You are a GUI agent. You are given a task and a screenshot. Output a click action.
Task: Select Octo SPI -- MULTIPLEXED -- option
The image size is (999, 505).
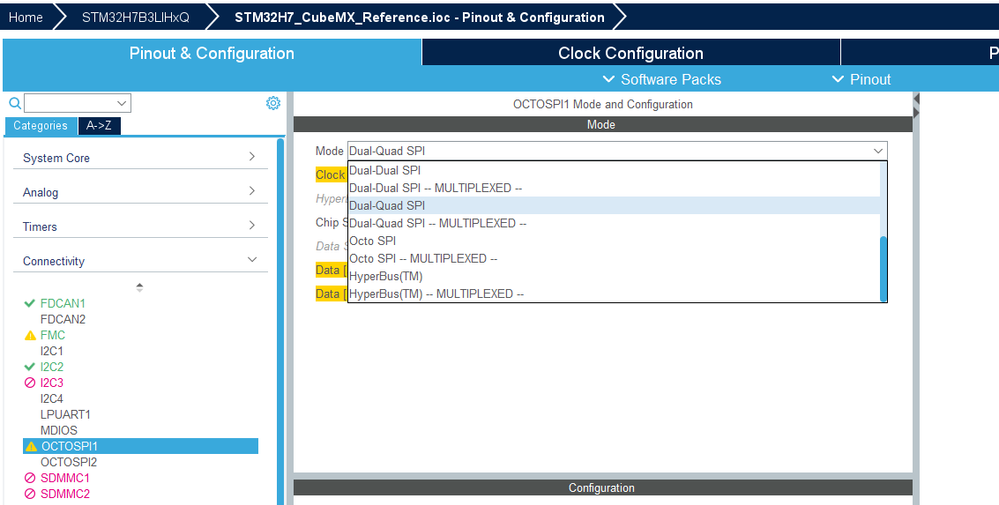(614, 259)
